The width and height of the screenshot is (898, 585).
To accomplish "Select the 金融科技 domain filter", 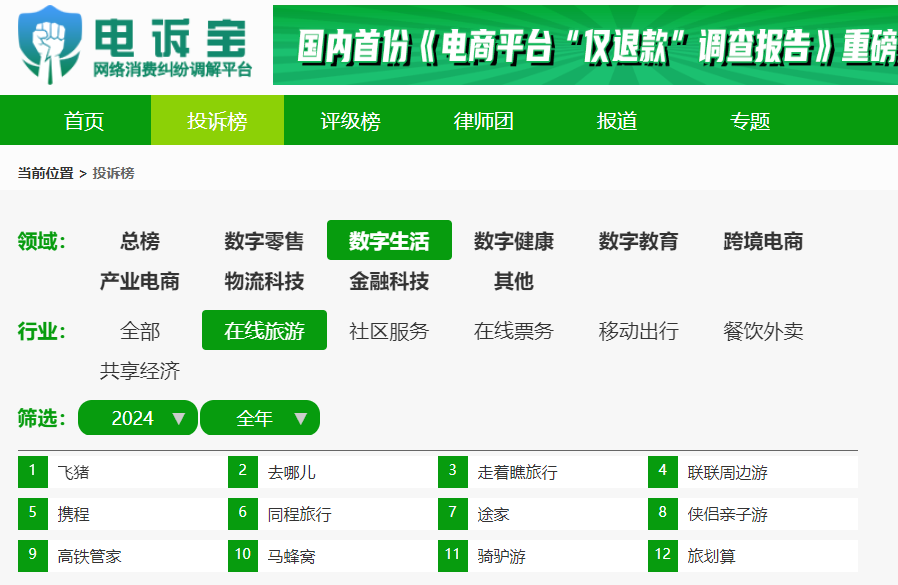I will click(389, 281).
